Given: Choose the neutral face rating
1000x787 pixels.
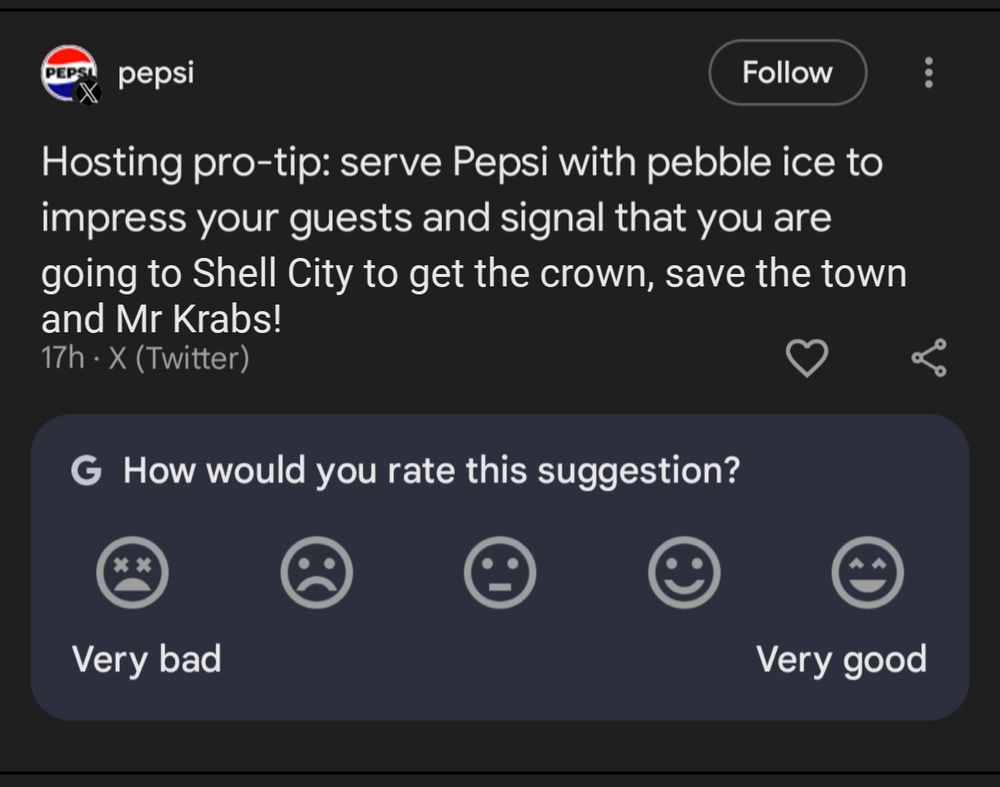Looking at the screenshot, I should [500, 573].
